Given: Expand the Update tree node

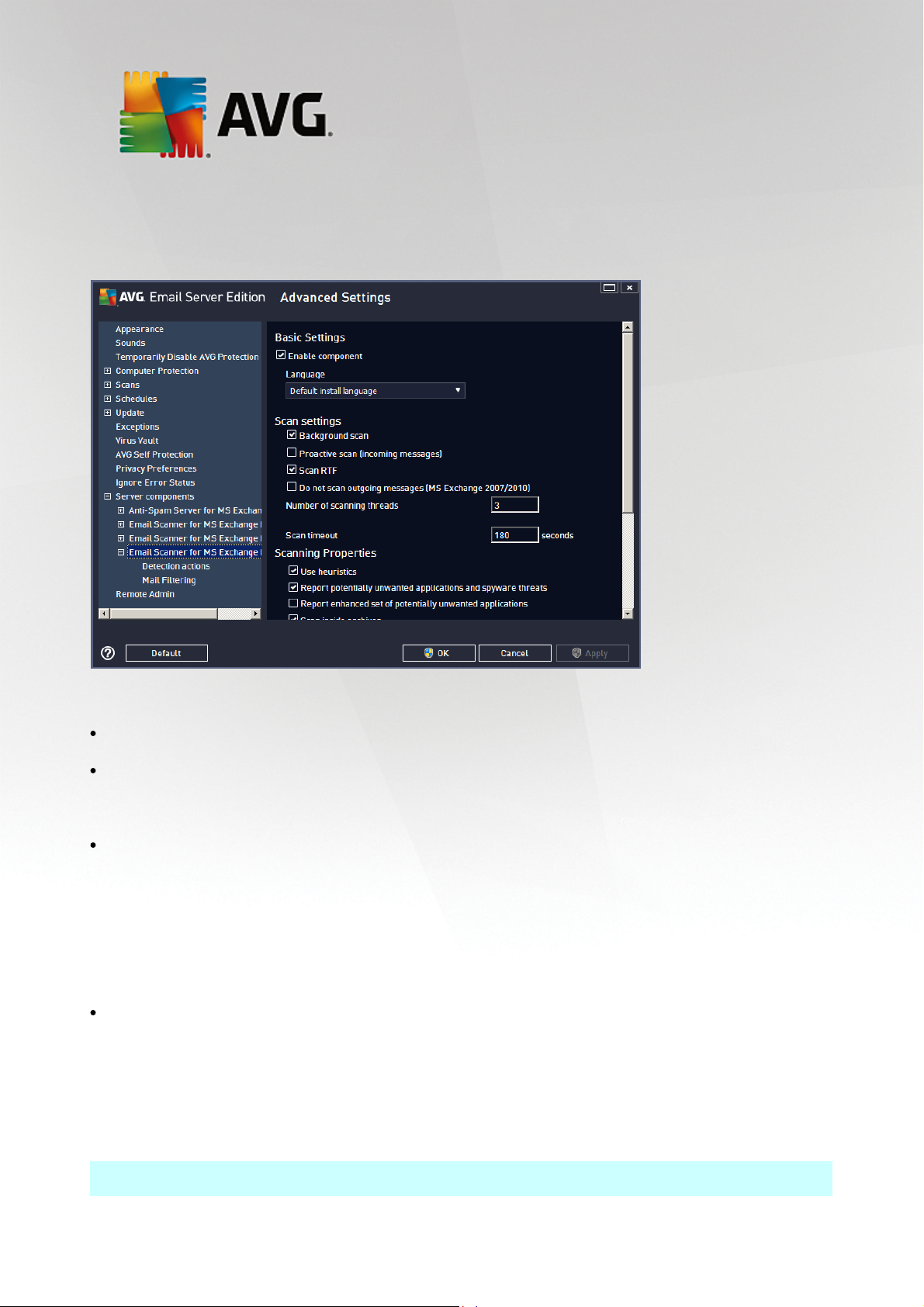Looking at the screenshot, I should click(108, 413).
